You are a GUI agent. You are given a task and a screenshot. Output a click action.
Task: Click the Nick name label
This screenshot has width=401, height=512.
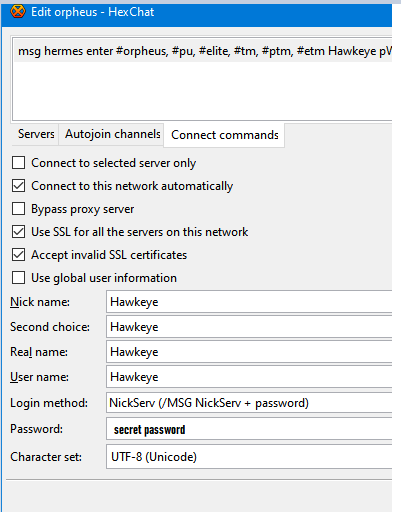point(40,302)
